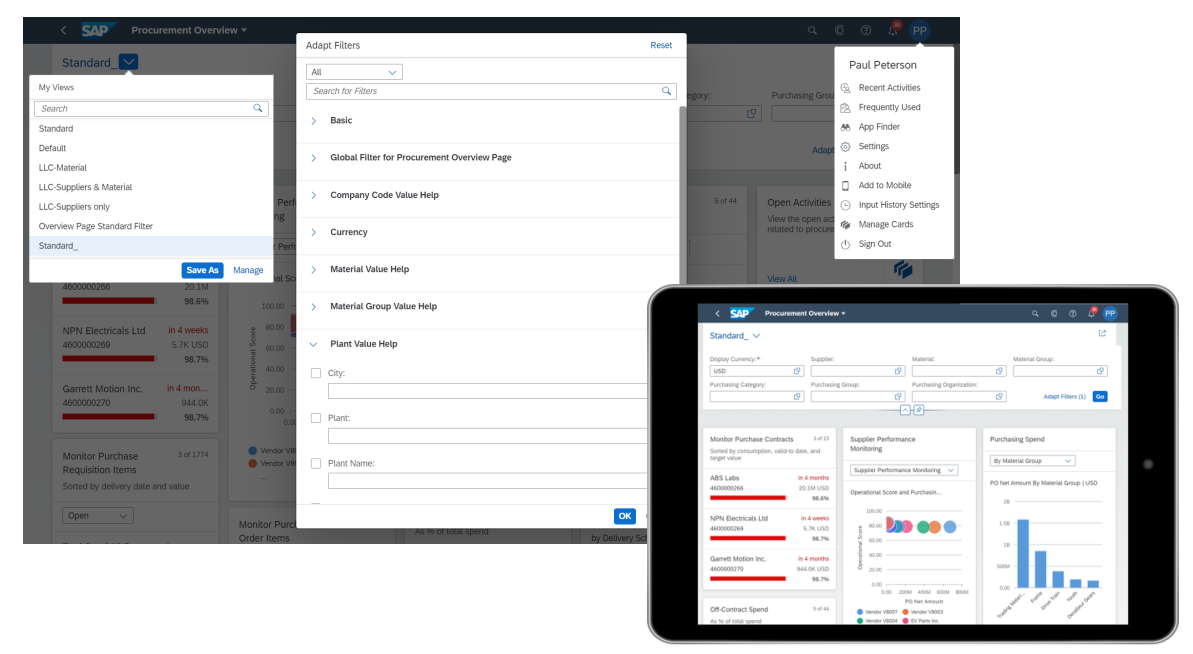The height and width of the screenshot is (654, 1193).
Task: Select LLC-Material view from My Views
Action: [63, 168]
